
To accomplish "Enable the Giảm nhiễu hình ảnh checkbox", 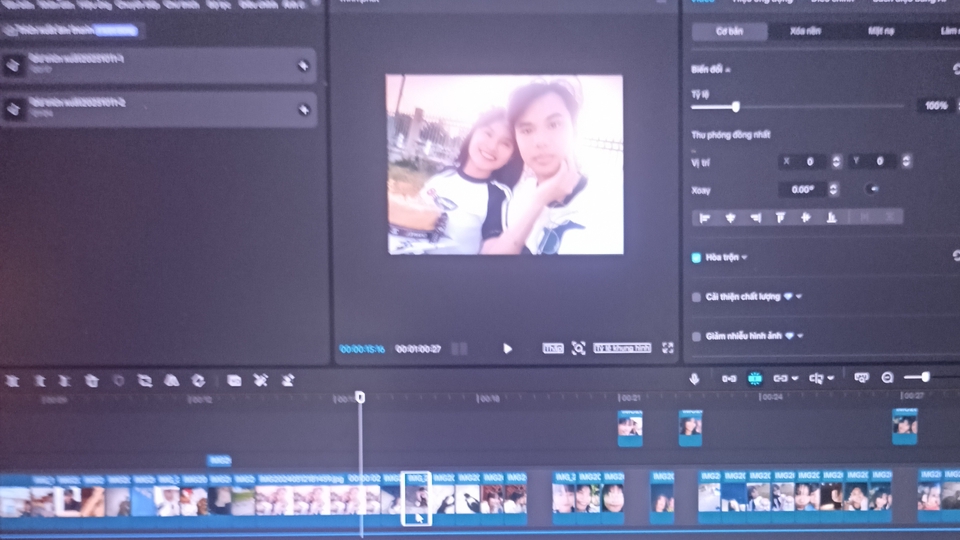I will pyautogui.click(x=697, y=336).
